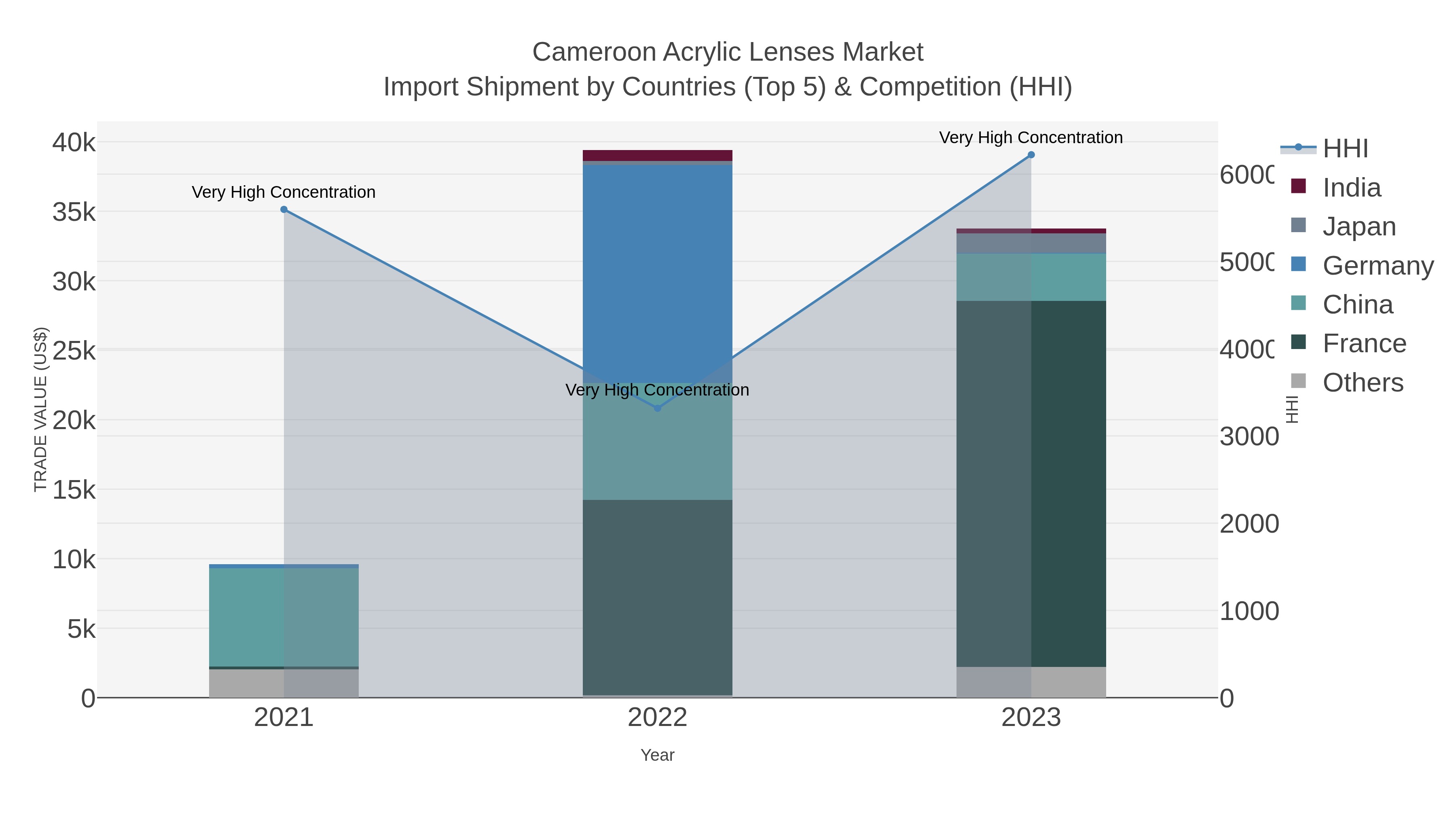
Task: Click India dark maroon legend swatch
Action: click(1299, 186)
